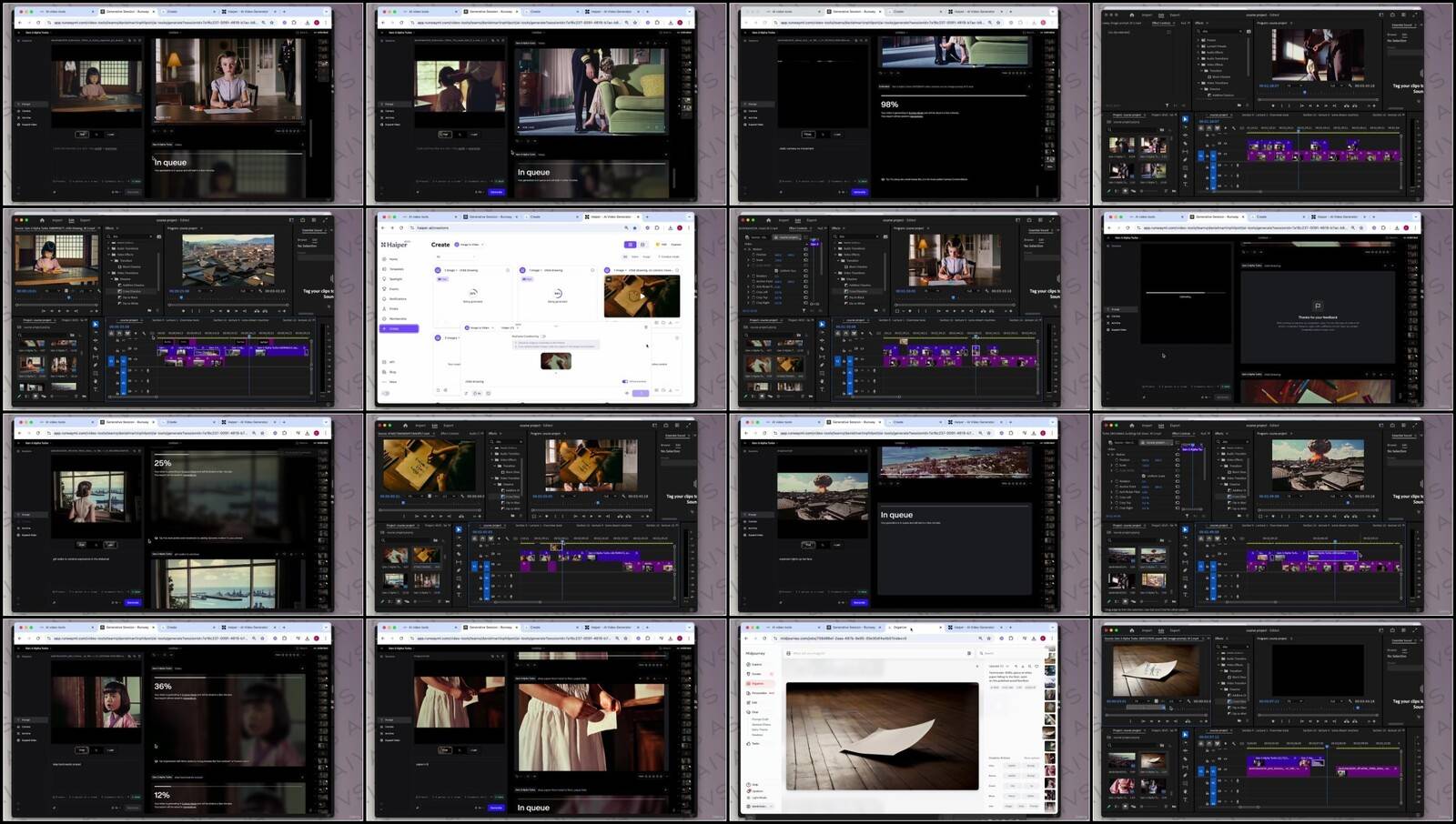The image size is (1456, 824).
Task: Click Generate in Runway frame with lilac-dress girl
Action: [x=133, y=192]
